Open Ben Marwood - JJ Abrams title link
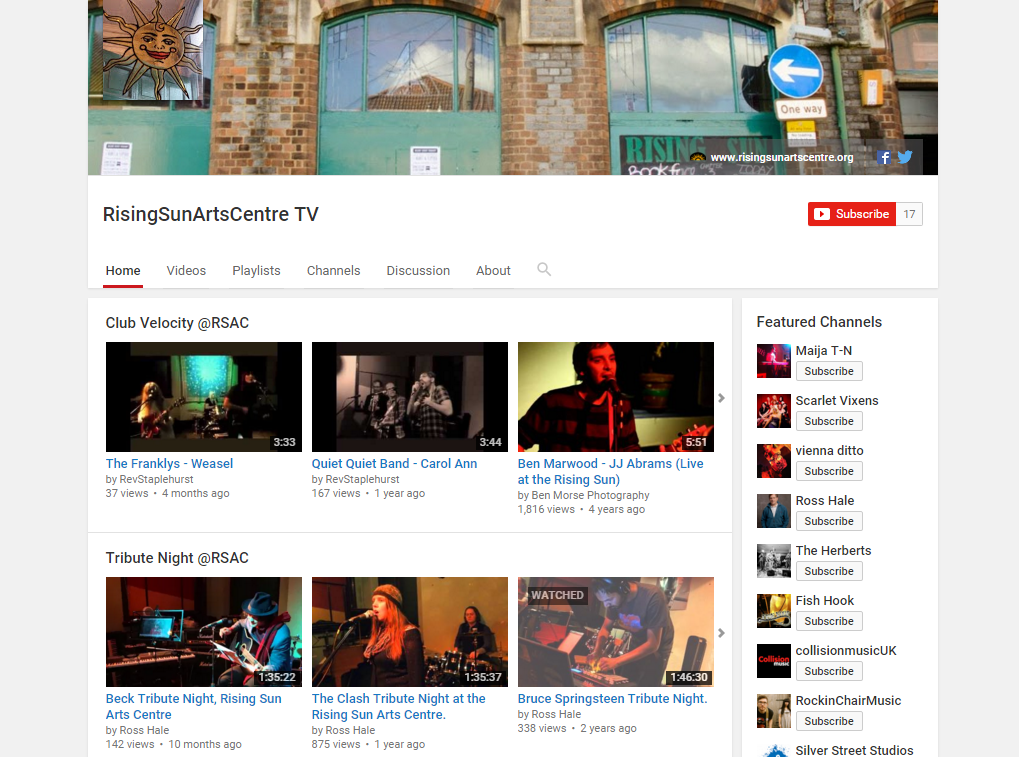 pyautogui.click(x=610, y=472)
